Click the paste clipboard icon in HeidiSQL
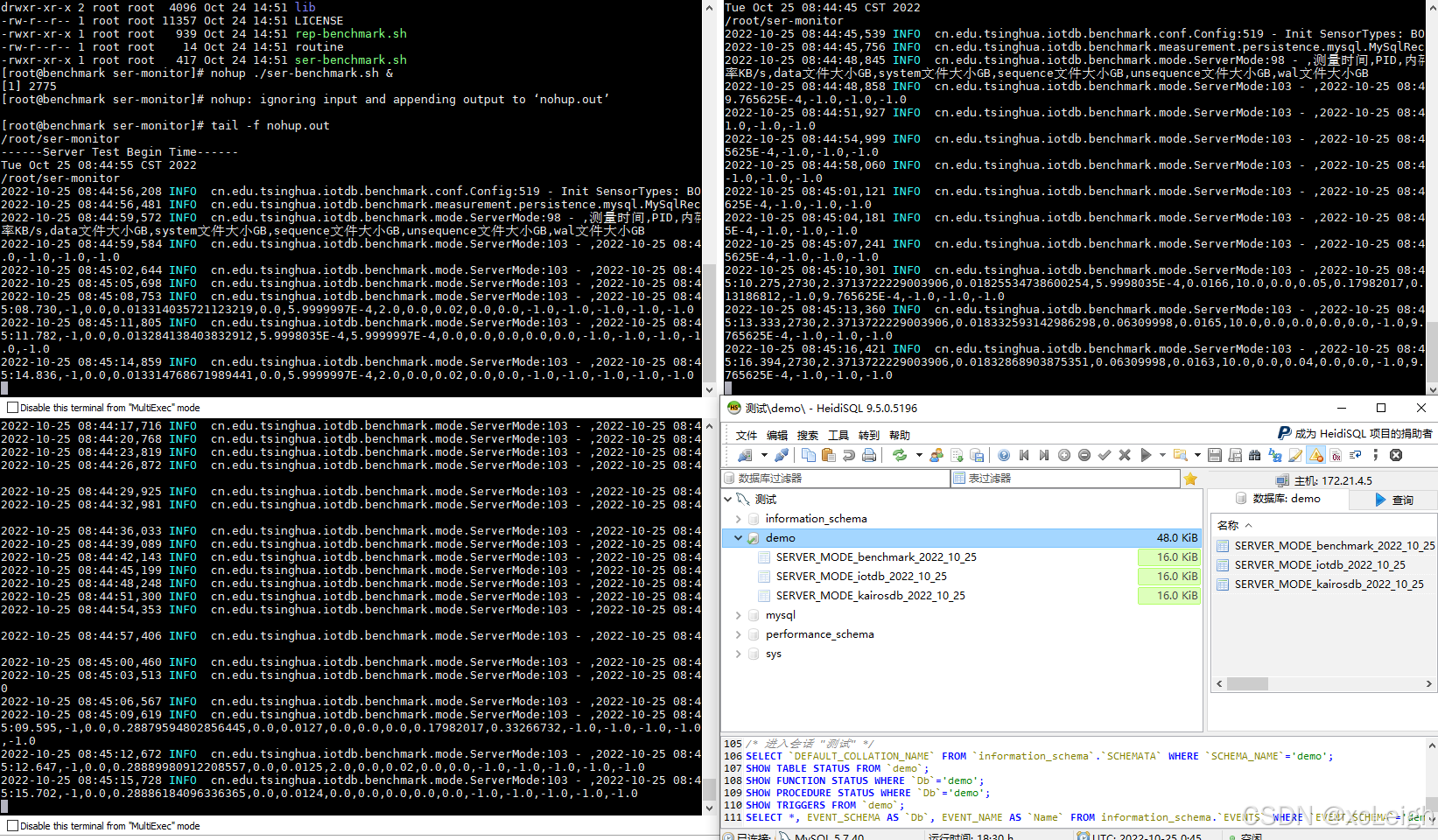 tap(829, 455)
